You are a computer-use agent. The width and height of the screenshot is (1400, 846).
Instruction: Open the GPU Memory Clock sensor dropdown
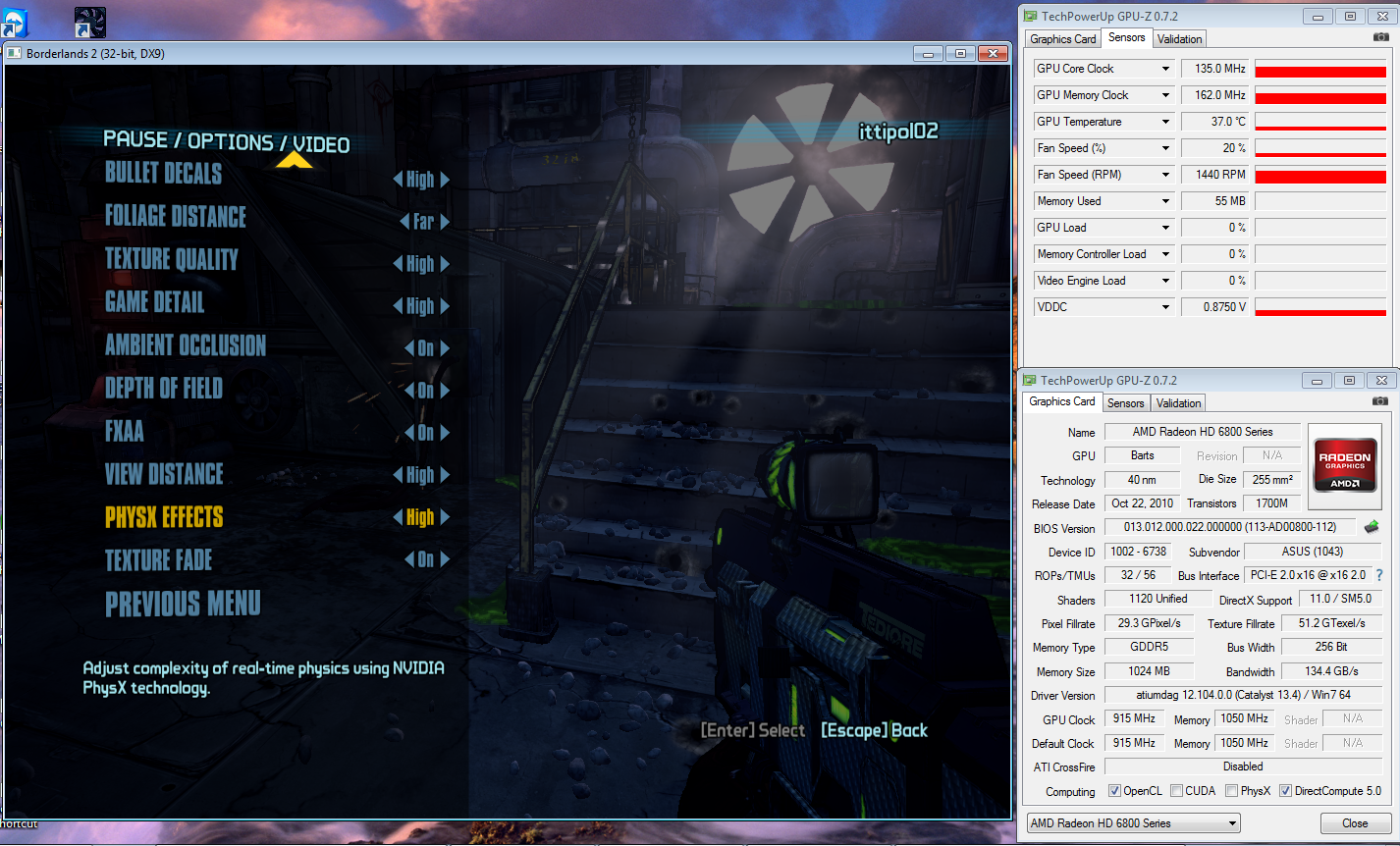pos(1165,95)
